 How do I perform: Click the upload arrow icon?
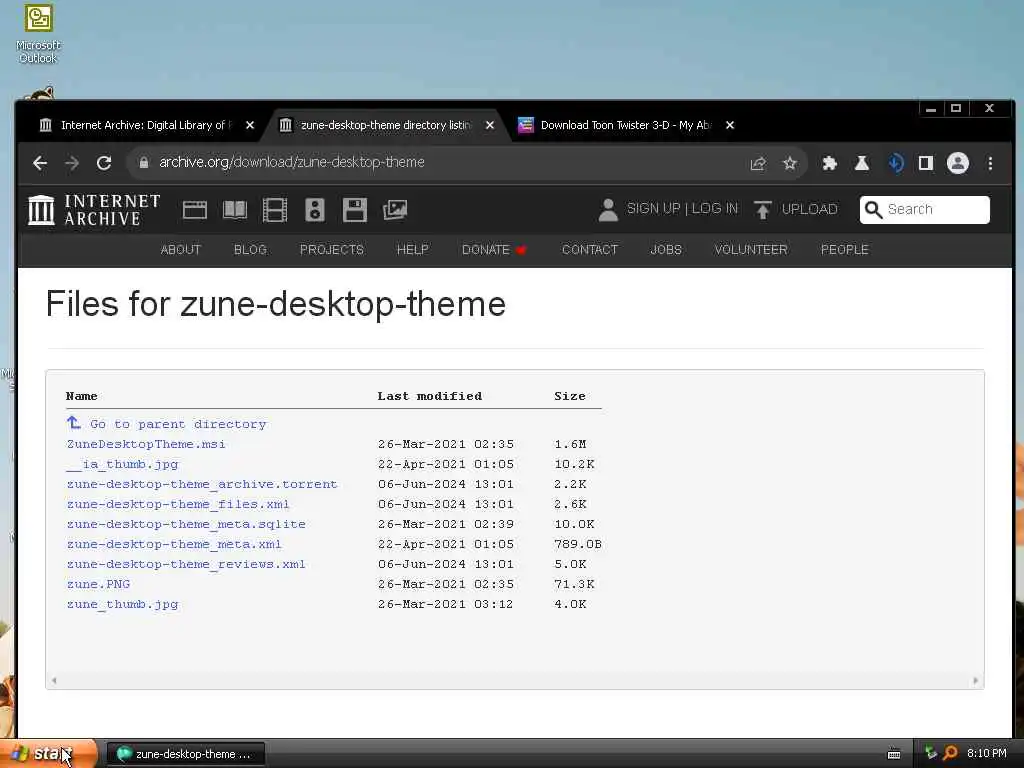click(x=762, y=210)
